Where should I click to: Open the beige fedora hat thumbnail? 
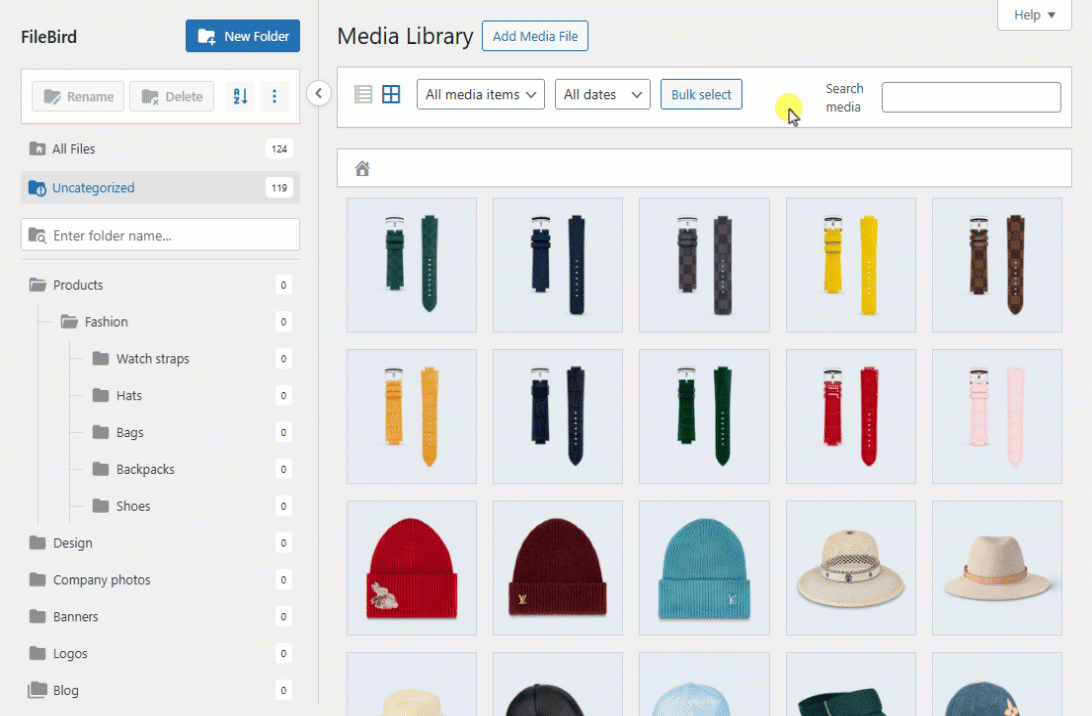997,568
